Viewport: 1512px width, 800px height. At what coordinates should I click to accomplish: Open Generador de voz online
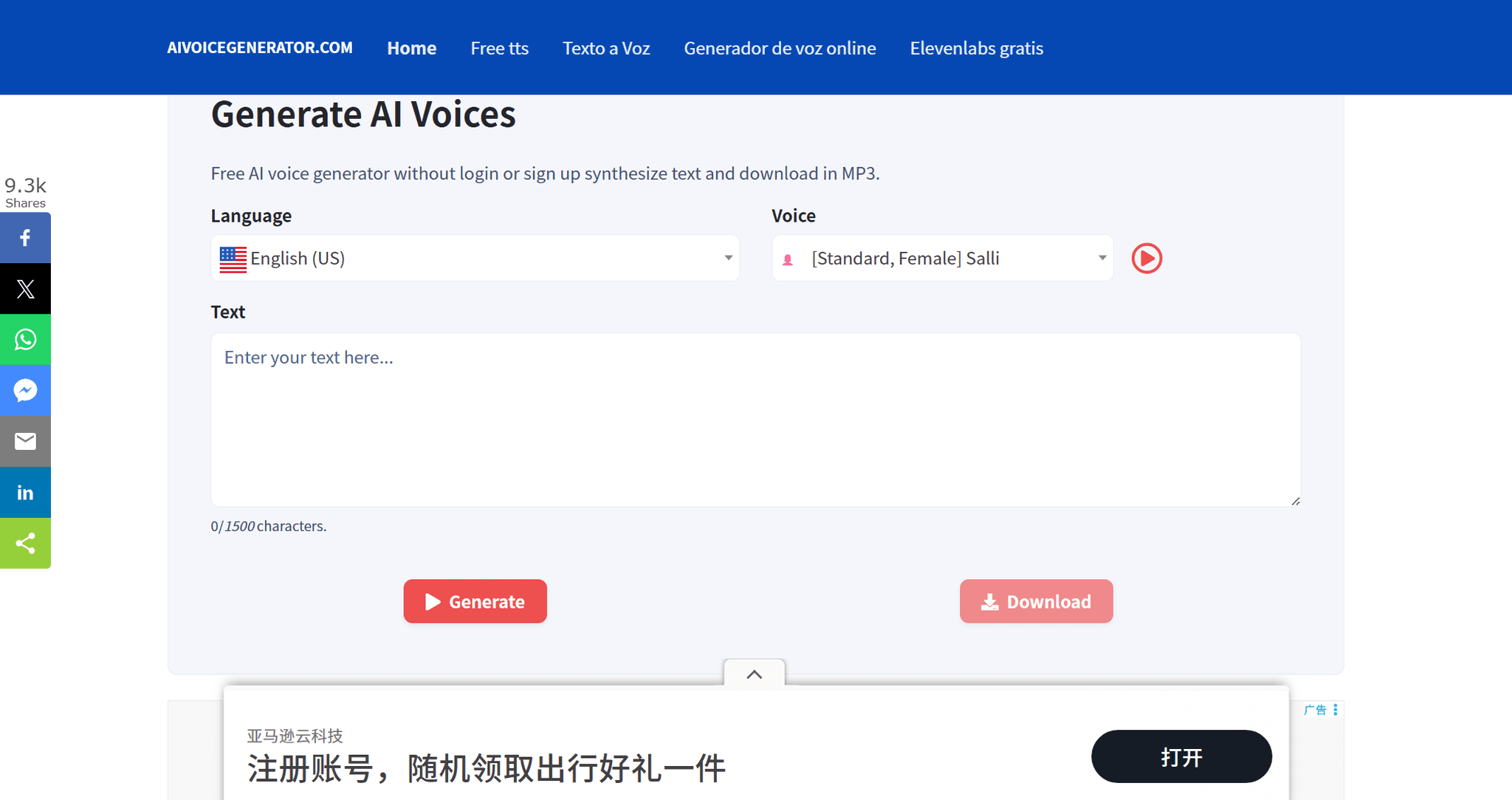780,47
